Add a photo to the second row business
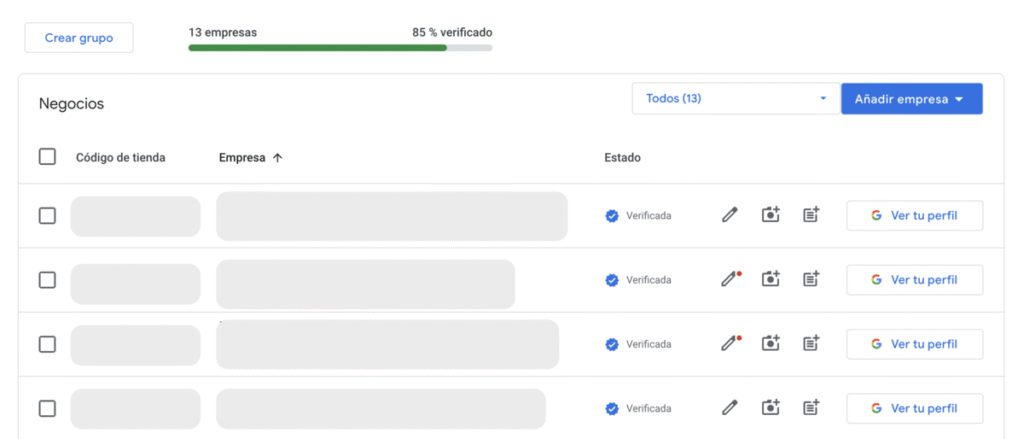The image size is (1024, 439). pyautogui.click(x=771, y=278)
